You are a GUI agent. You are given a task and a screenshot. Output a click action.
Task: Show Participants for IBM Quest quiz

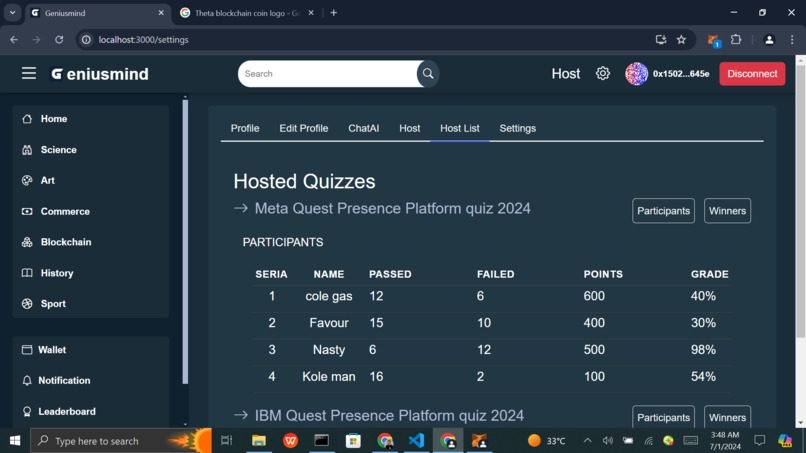tap(663, 417)
